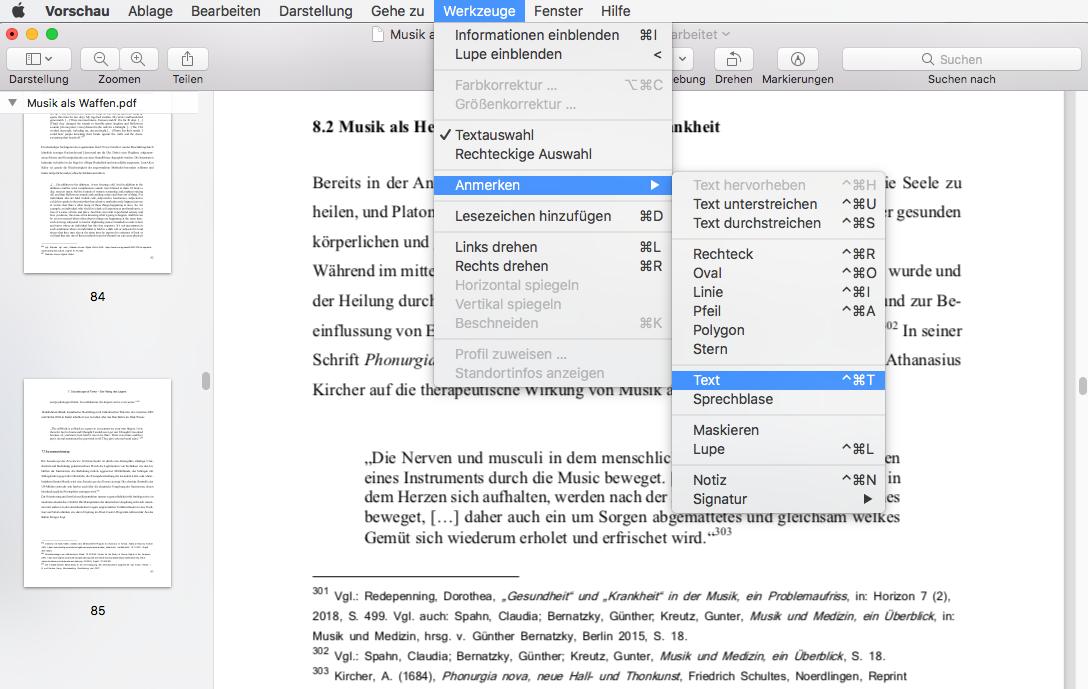Add a Pfeil annotation

pyautogui.click(x=779, y=311)
